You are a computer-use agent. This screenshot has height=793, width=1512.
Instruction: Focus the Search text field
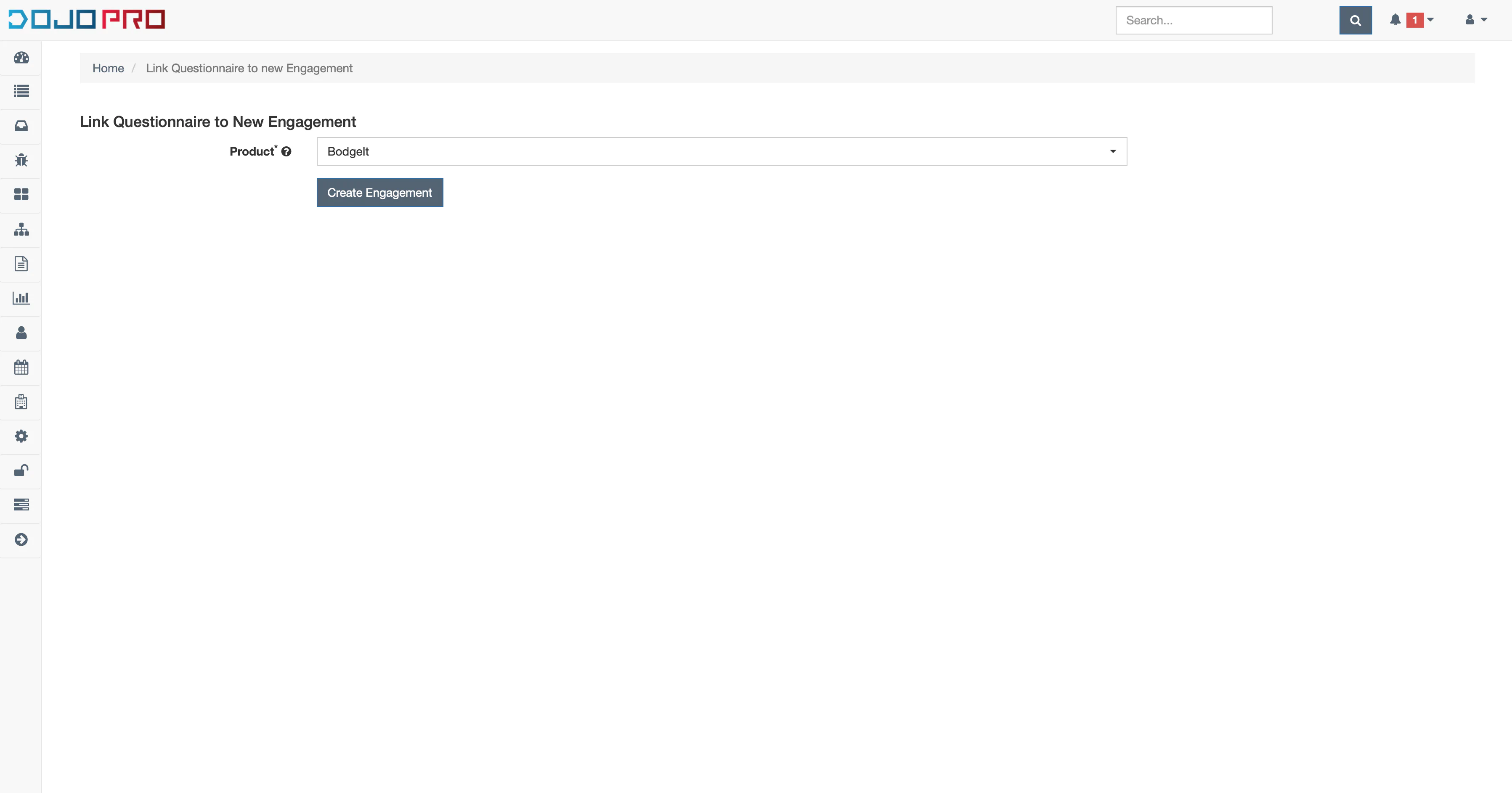[1193, 21]
